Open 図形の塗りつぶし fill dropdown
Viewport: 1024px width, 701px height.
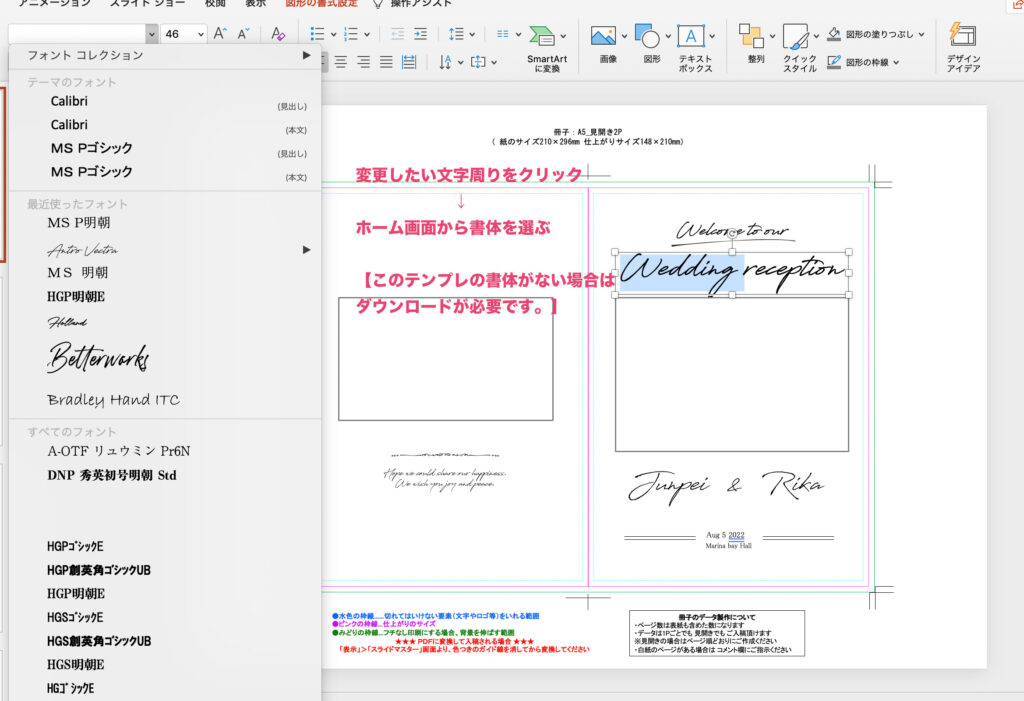(920, 34)
